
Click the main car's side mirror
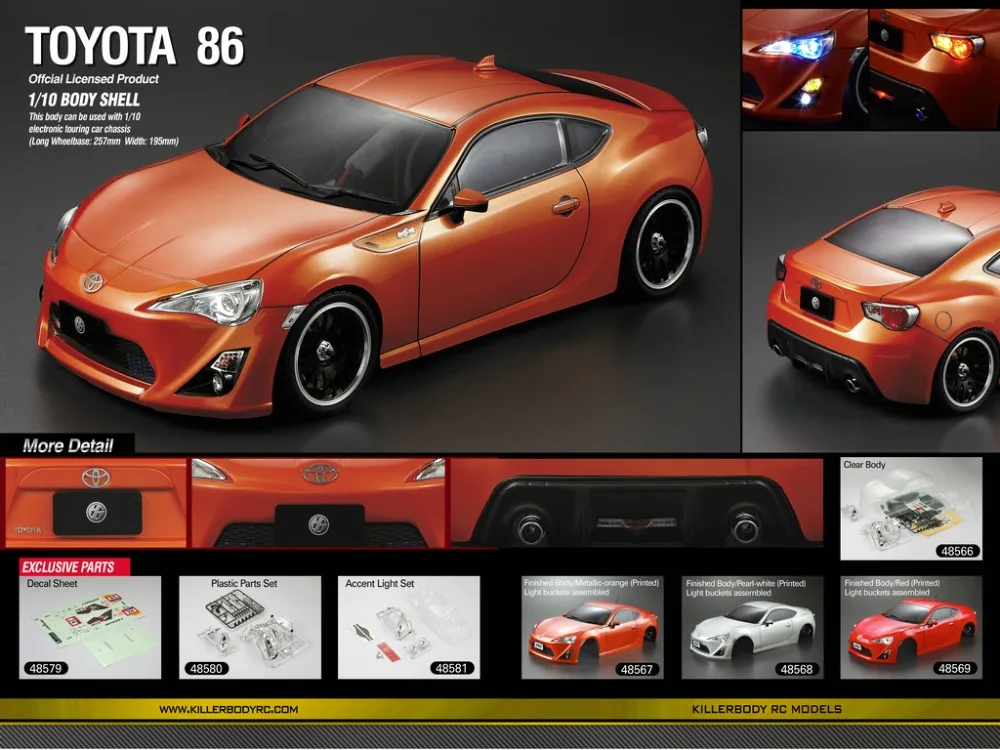point(469,203)
